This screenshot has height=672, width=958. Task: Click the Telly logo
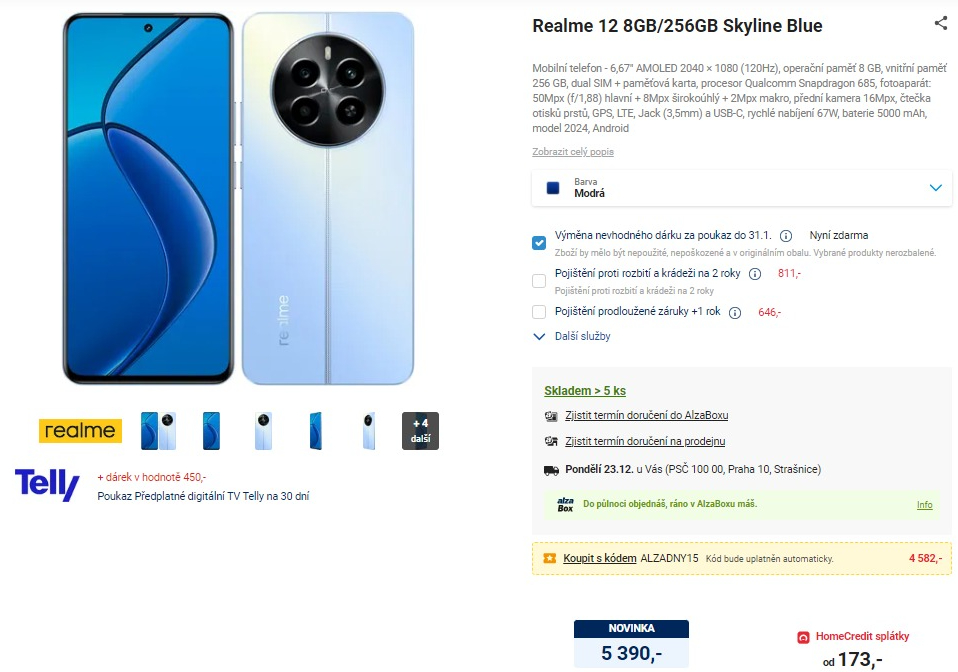(x=47, y=485)
